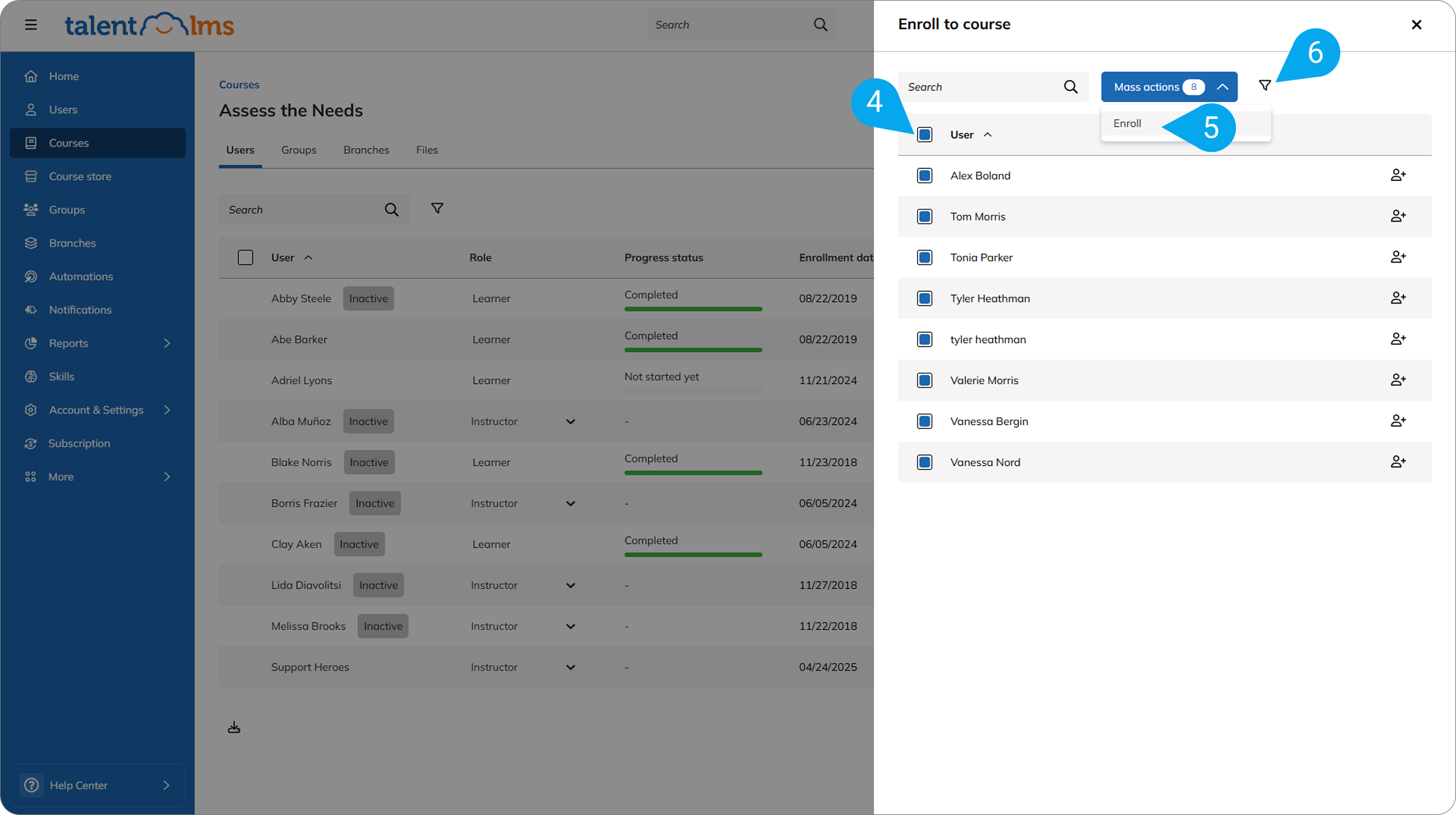
Task: Open the filter icon on the course users list
Action: 437,208
